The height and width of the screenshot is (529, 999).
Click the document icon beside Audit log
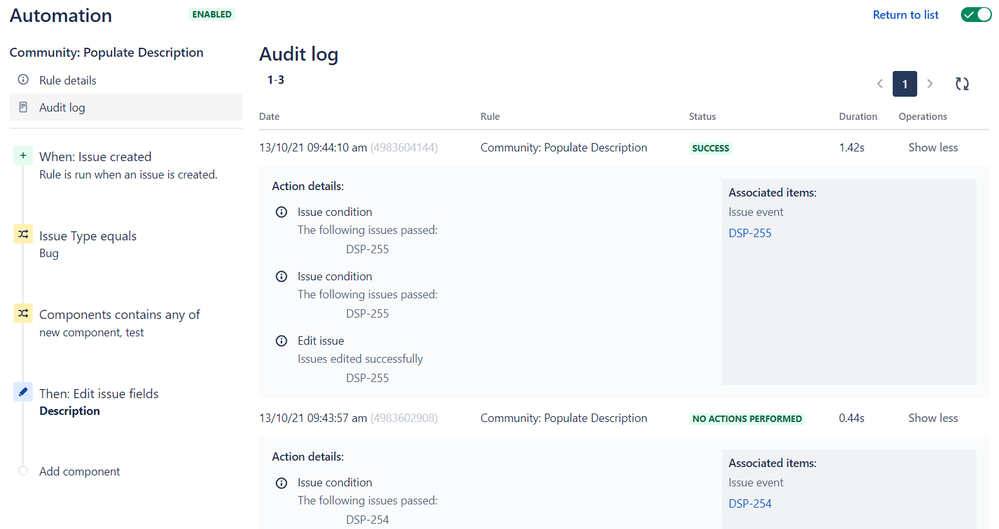[24, 107]
